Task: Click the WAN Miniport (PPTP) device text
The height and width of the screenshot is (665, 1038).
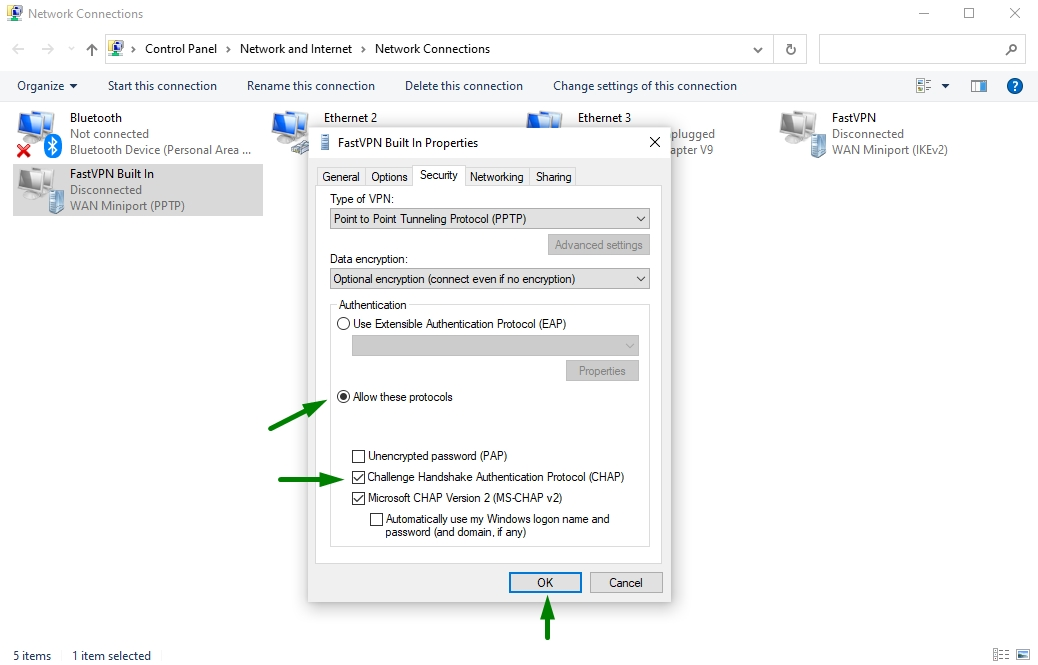Action: tap(127, 206)
